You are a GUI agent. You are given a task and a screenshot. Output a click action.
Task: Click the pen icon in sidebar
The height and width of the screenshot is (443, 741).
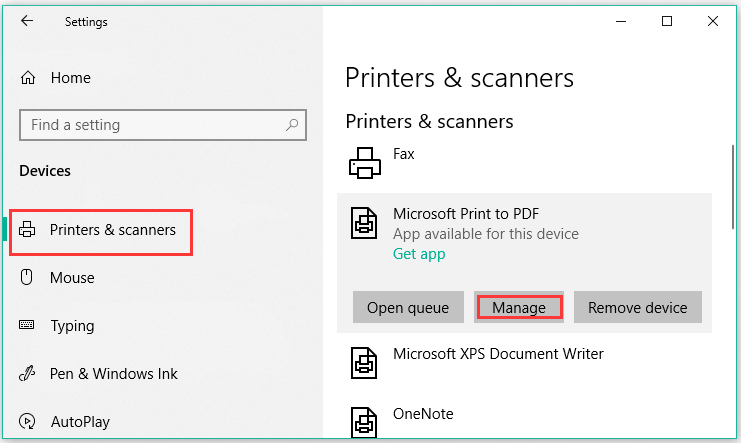pyautogui.click(x=26, y=374)
